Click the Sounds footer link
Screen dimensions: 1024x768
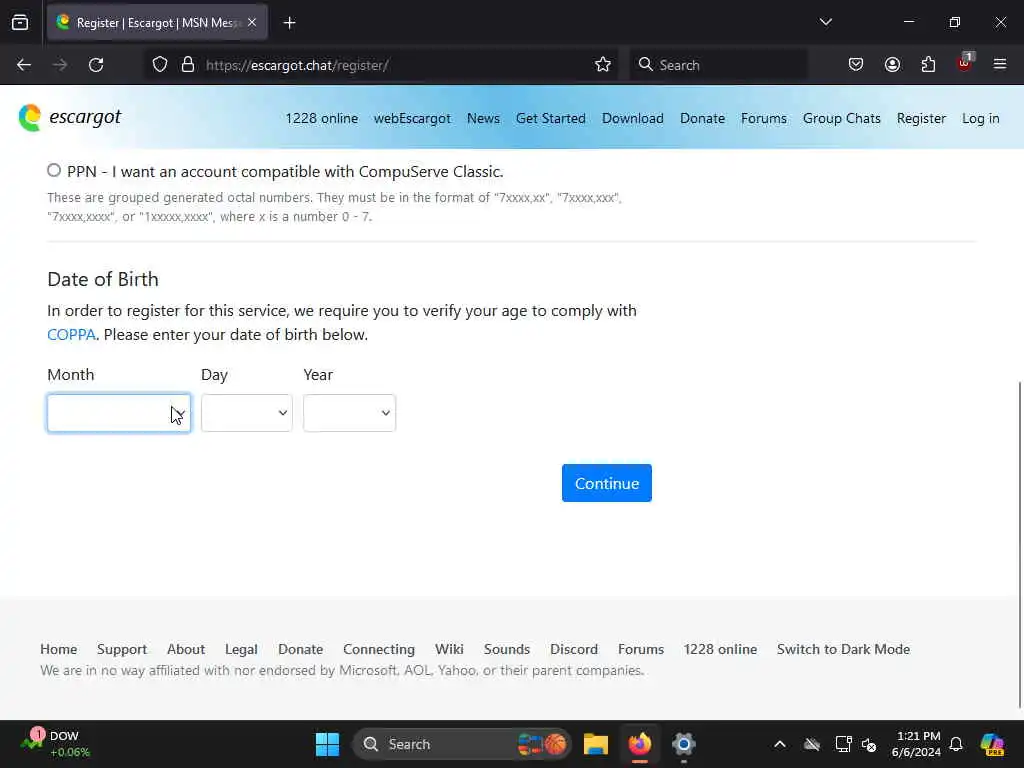coord(507,649)
